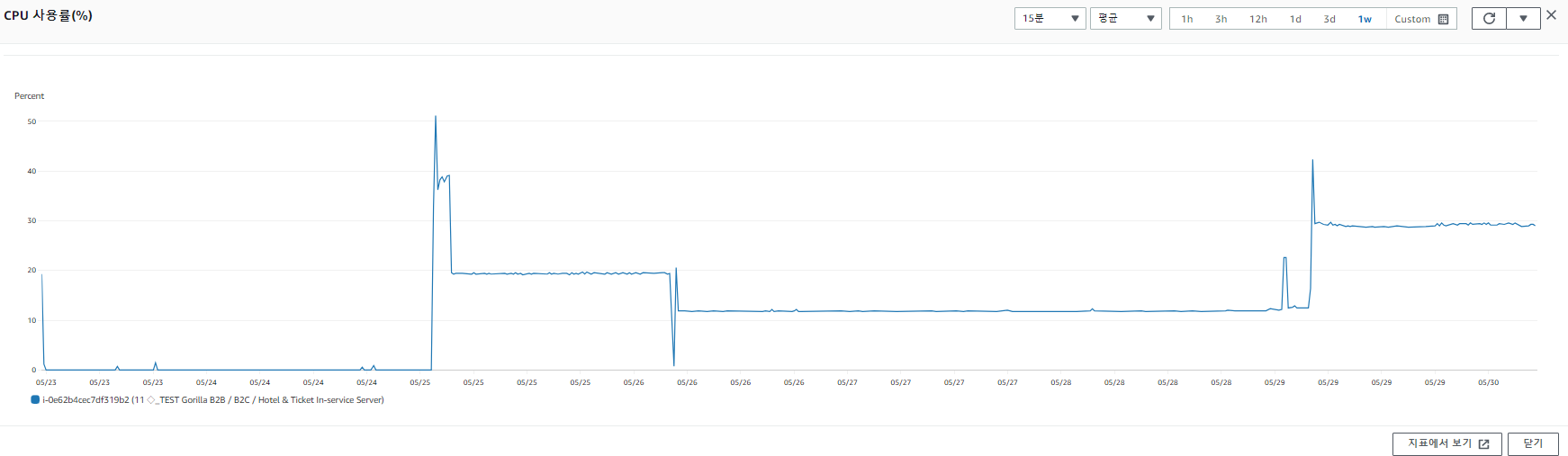1568x456 pixels.
Task: Select the 12h time range
Action: [x=1257, y=19]
